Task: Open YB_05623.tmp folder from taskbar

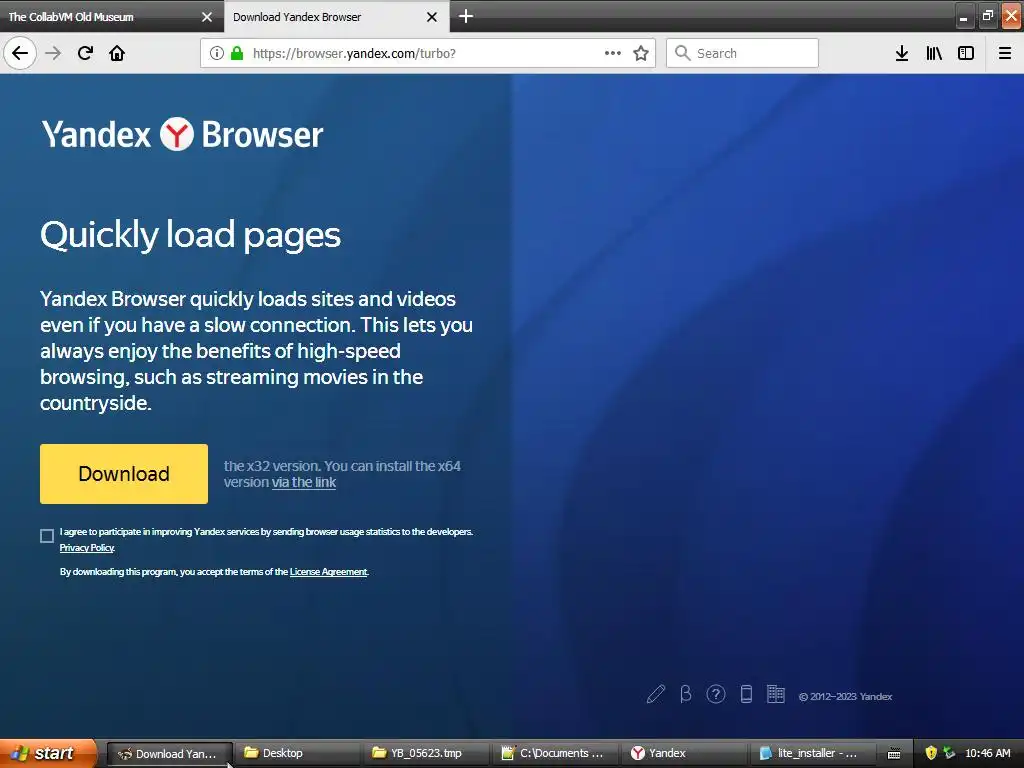Action: coord(425,753)
